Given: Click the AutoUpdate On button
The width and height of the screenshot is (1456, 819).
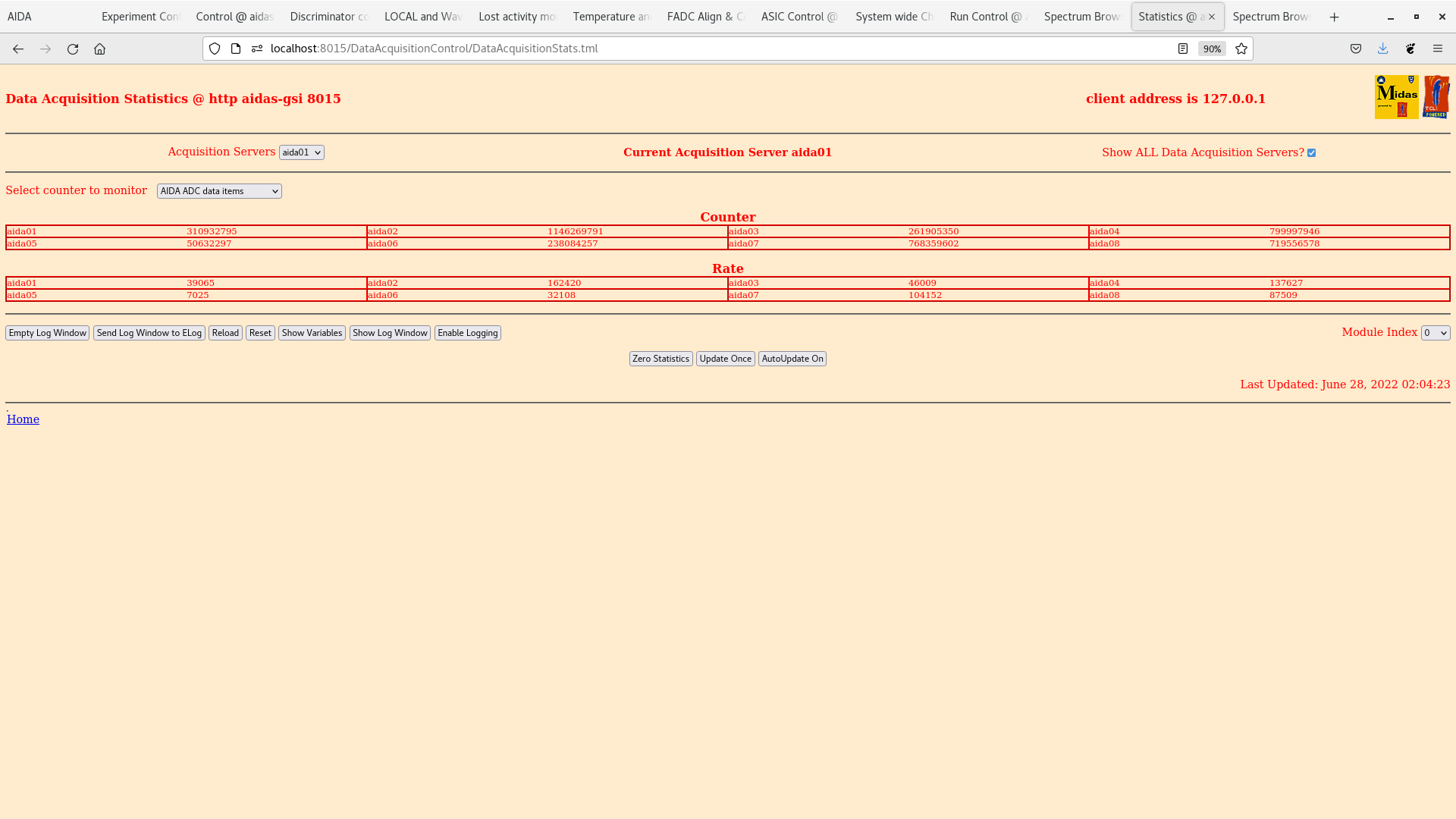Looking at the screenshot, I should tap(792, 359).
